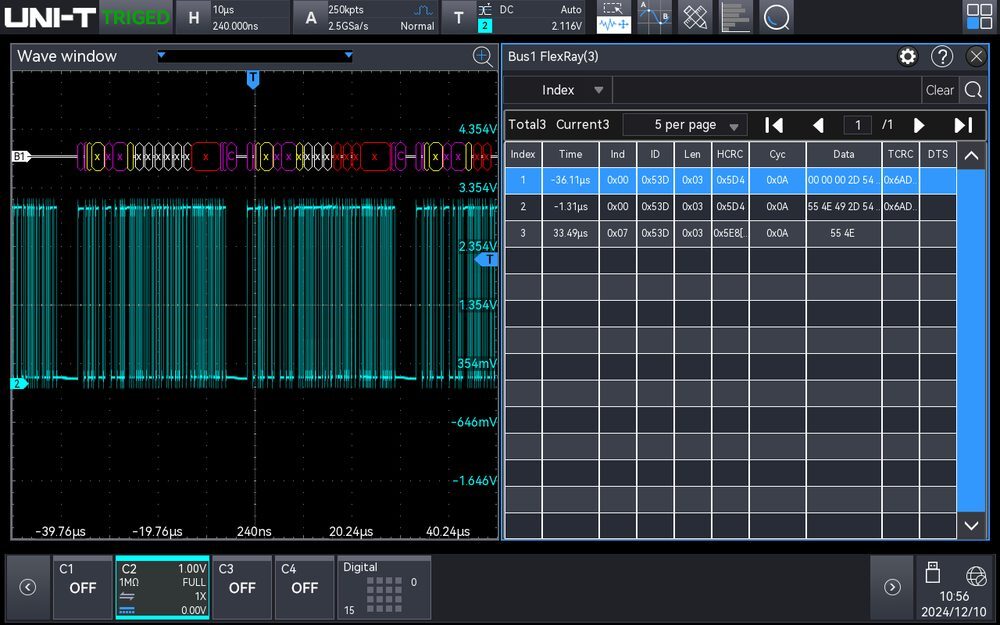Click the TCRC column header

(900, 154)
